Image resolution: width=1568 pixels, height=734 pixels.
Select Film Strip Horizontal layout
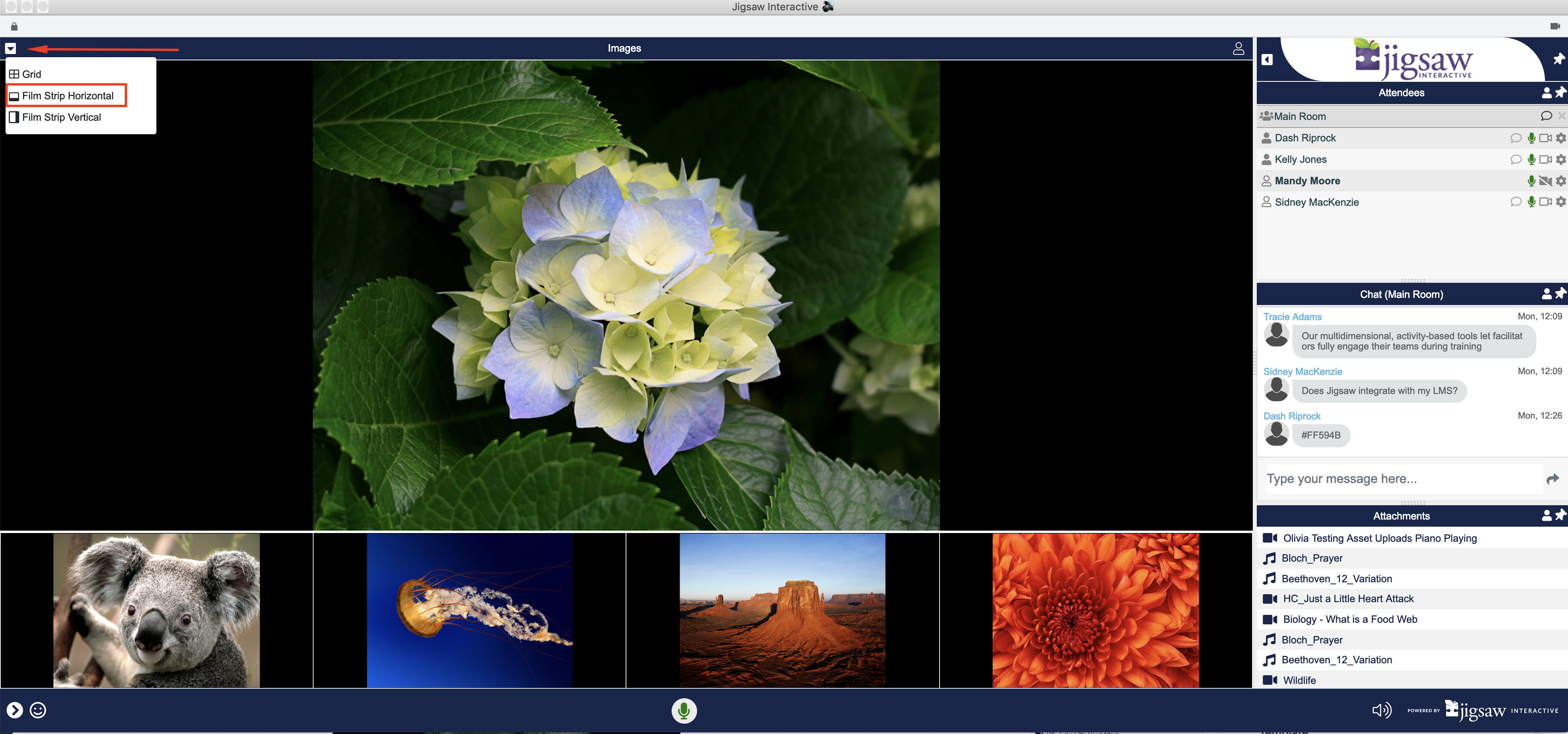(67, 96)
